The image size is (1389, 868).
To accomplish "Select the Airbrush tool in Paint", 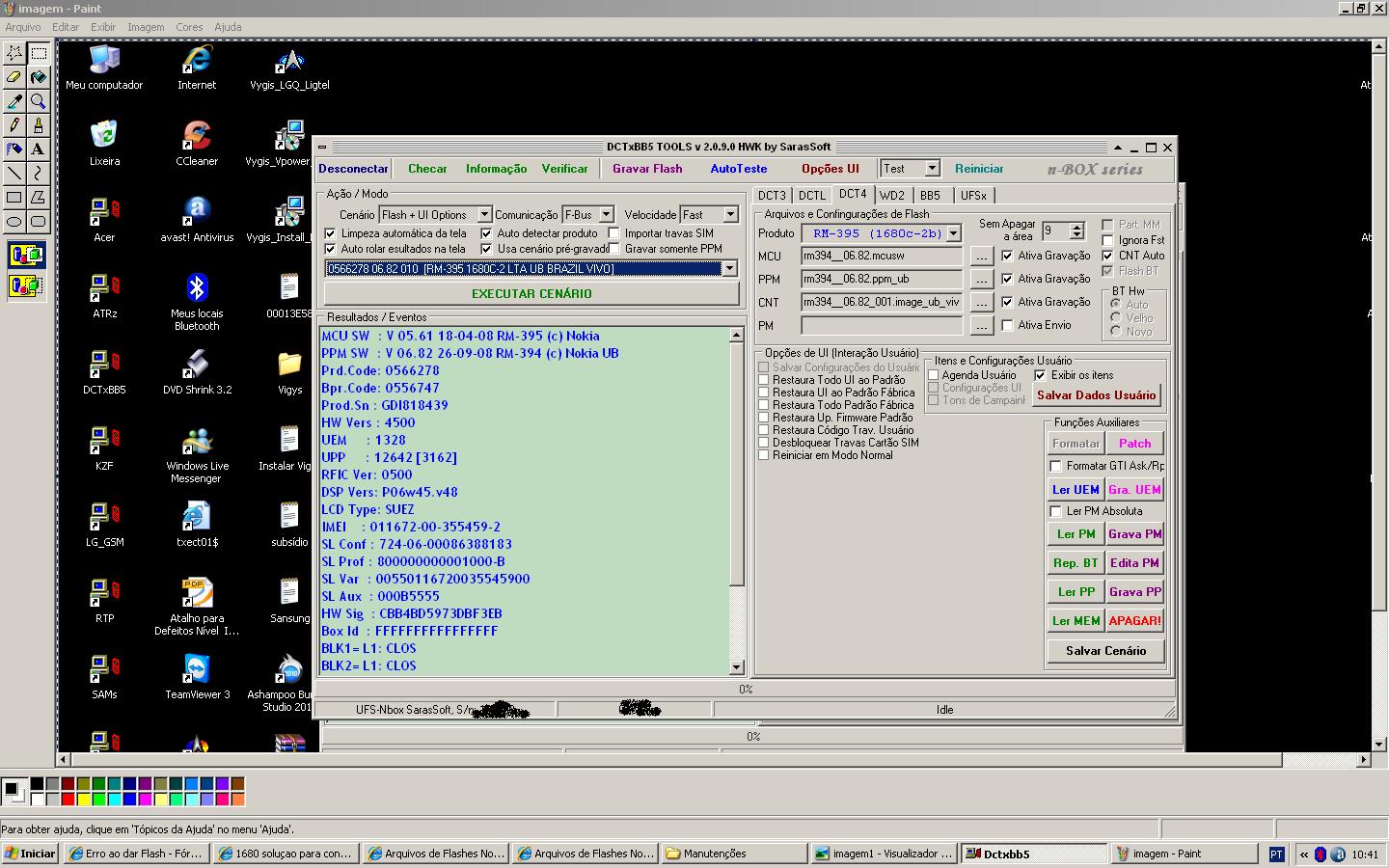I will pos(14,149).
